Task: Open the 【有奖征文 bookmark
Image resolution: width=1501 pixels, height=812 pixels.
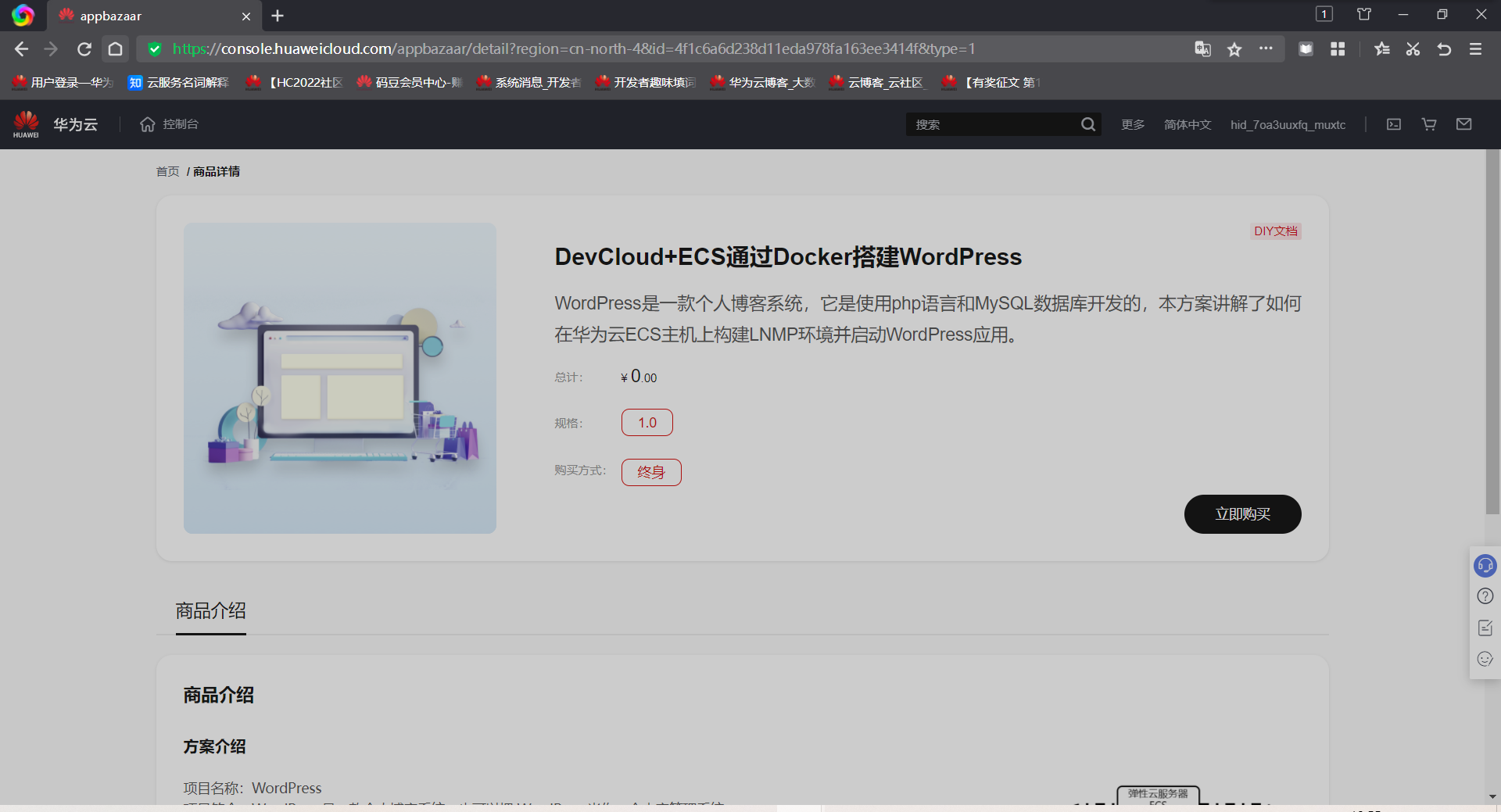Action: tap(991, 82)
